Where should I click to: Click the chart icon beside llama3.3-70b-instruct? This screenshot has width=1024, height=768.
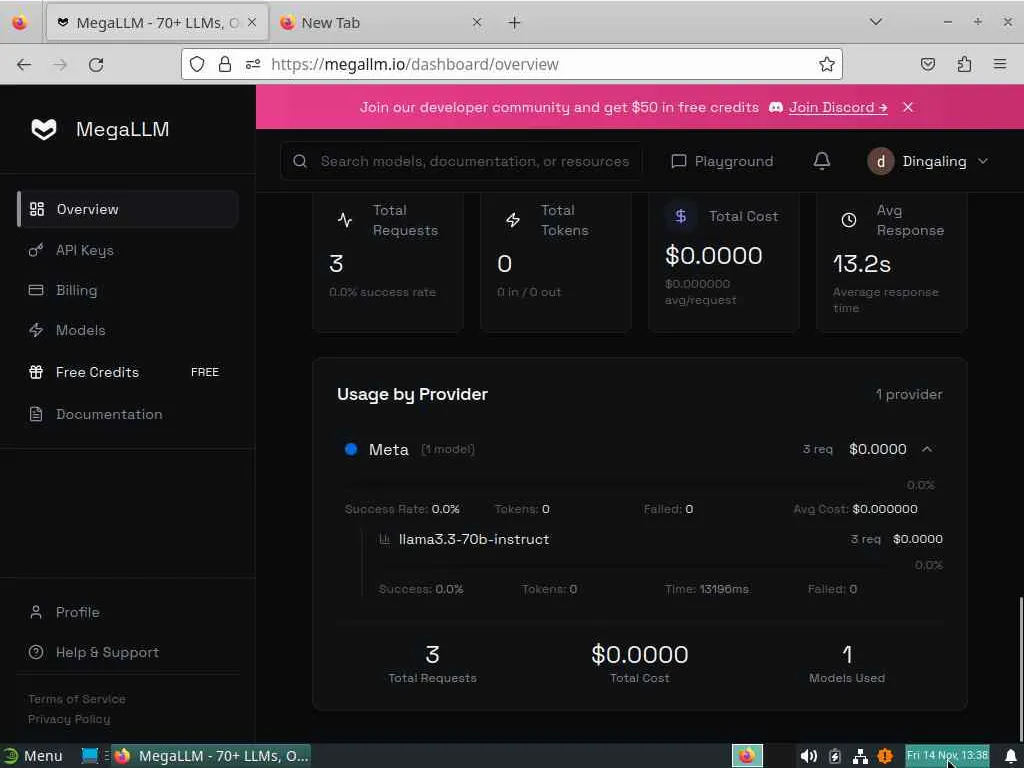coord(384,539)
